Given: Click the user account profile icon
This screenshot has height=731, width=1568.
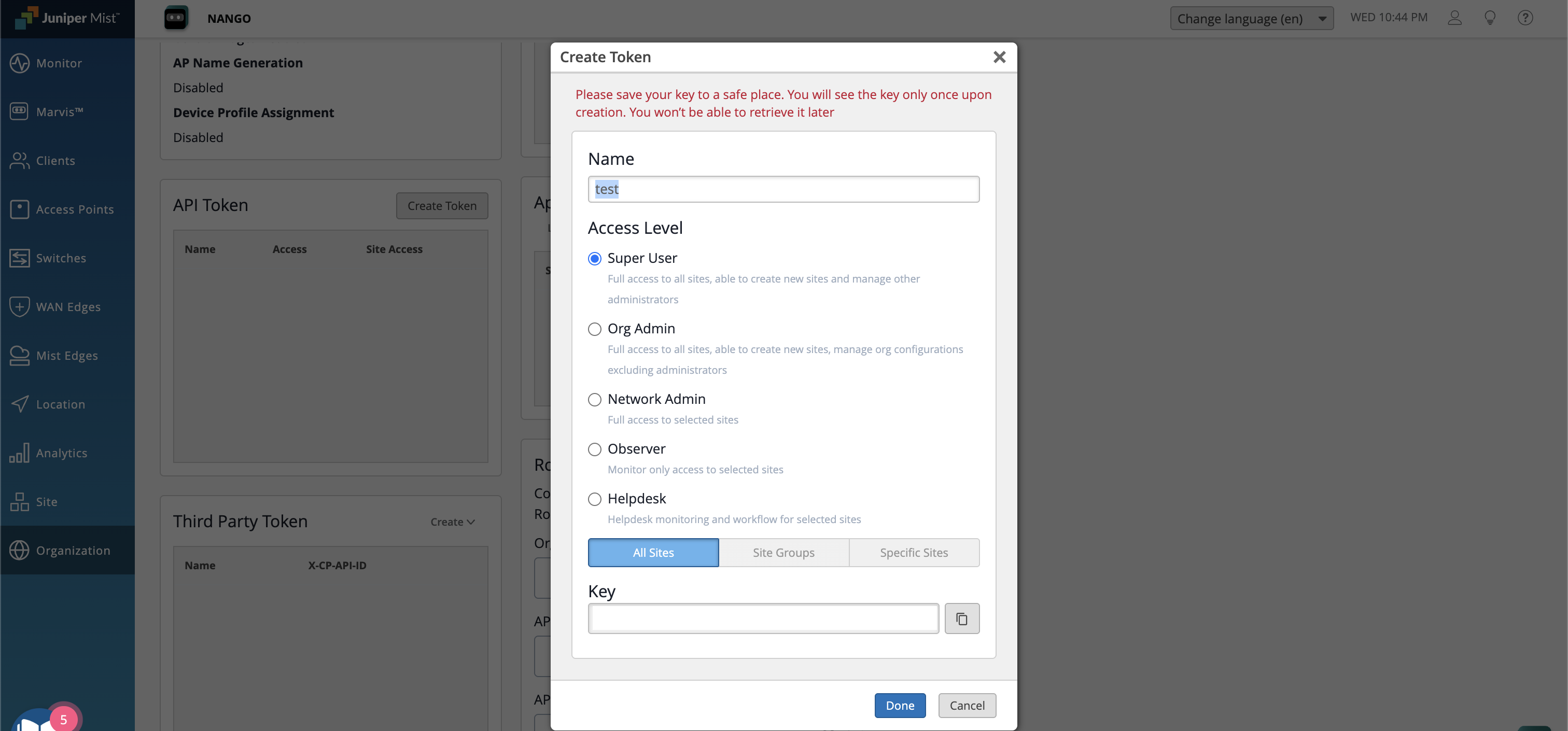Looking at the screenshot, I should pos(1454,18).
